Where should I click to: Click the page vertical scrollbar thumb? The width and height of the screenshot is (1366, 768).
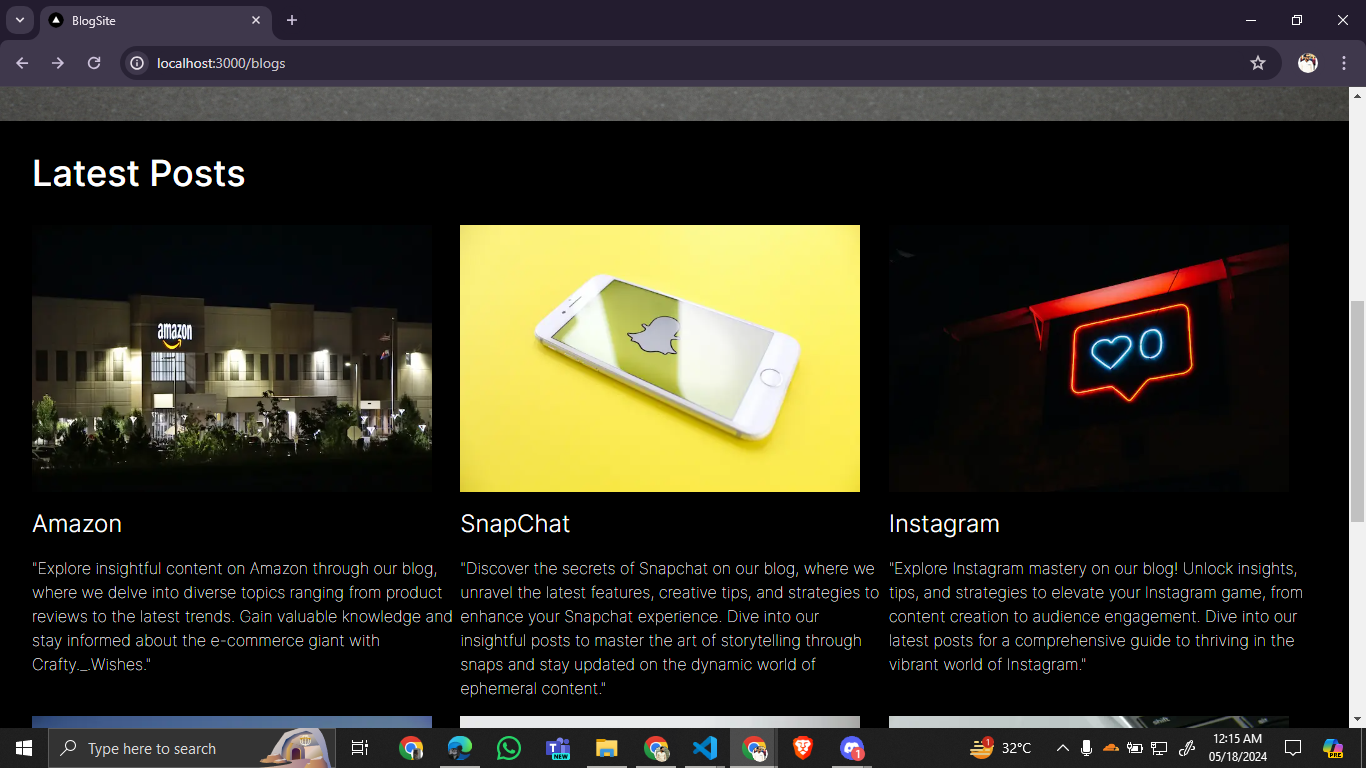click(x=1357, y=410)
